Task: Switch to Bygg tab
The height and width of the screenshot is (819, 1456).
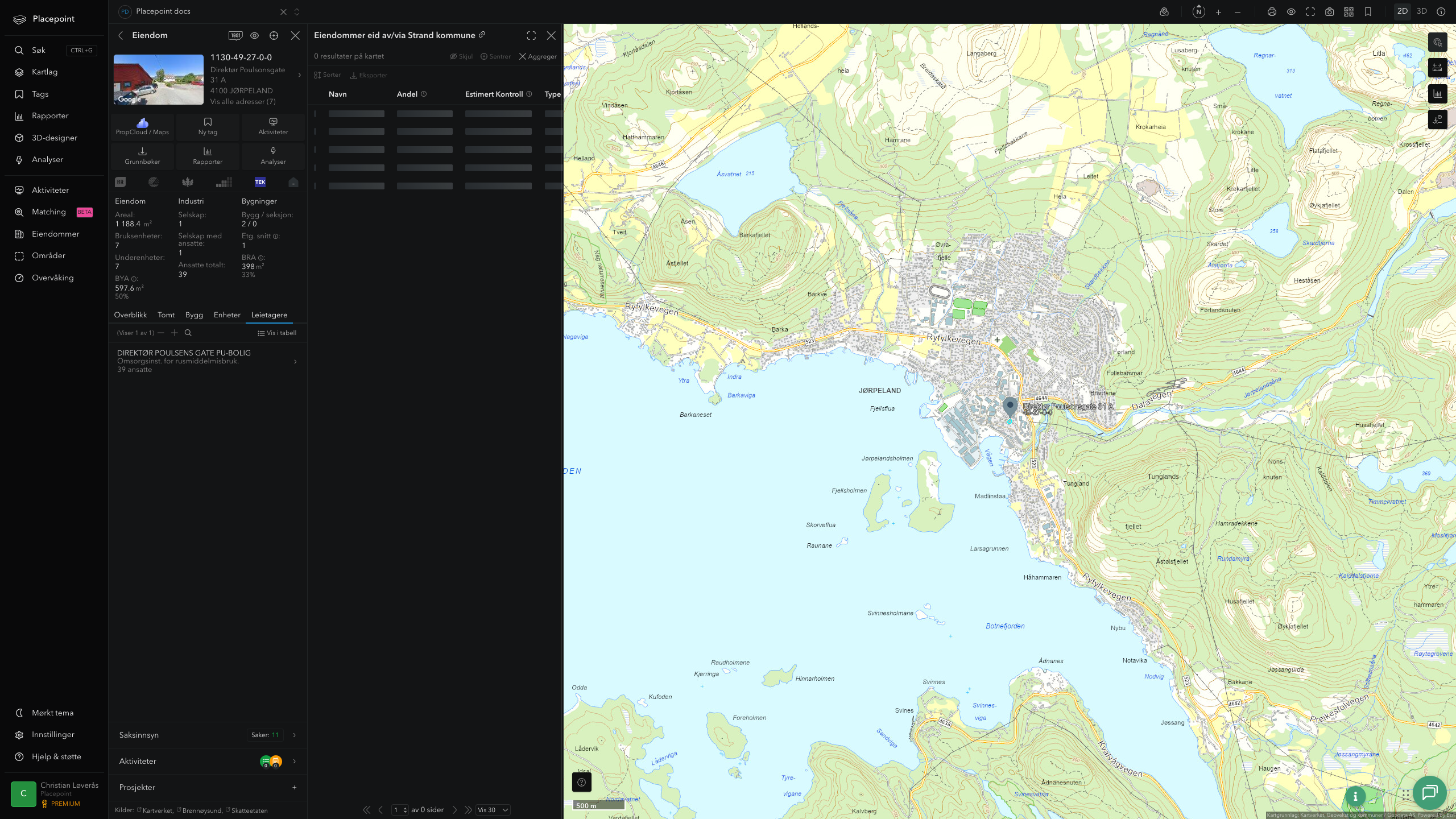Action: coord(194,315)
